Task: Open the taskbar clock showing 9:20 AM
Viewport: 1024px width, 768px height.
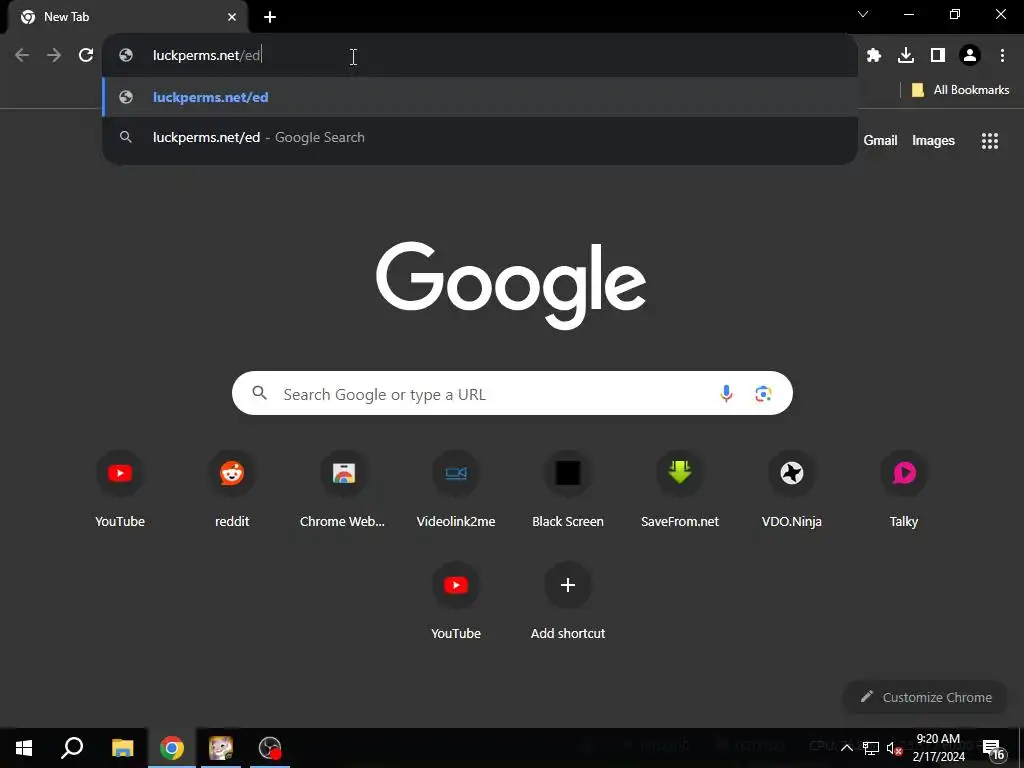Action: tap(938, 748)
